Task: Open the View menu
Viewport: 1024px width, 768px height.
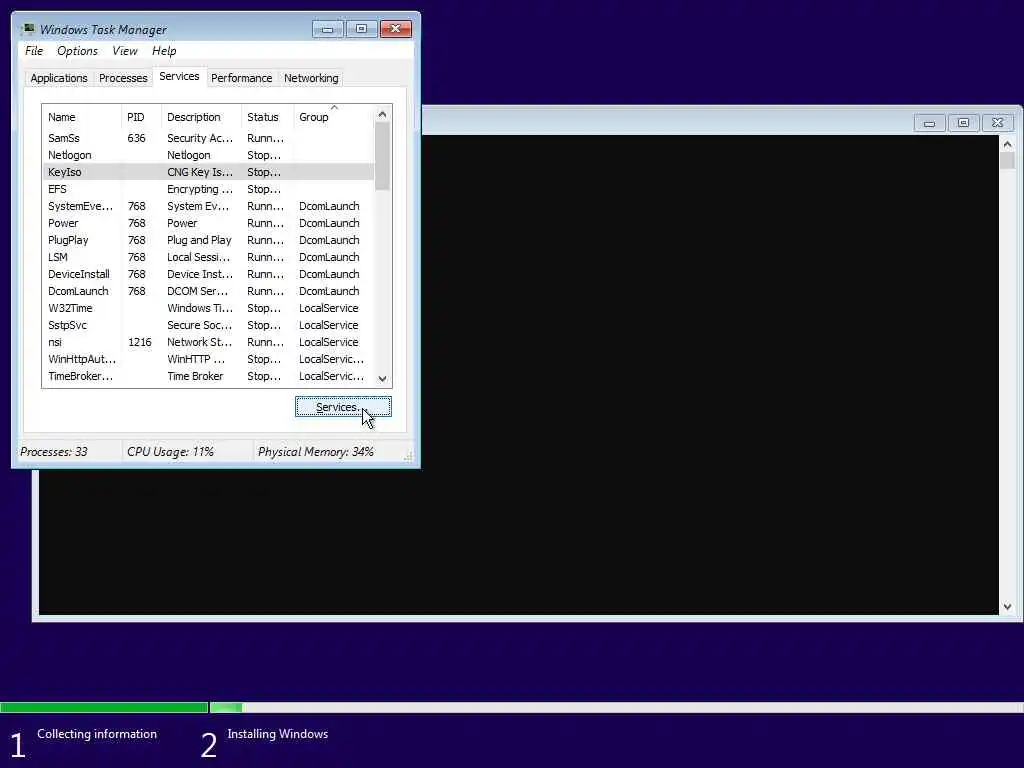Action: click(125, 51)
